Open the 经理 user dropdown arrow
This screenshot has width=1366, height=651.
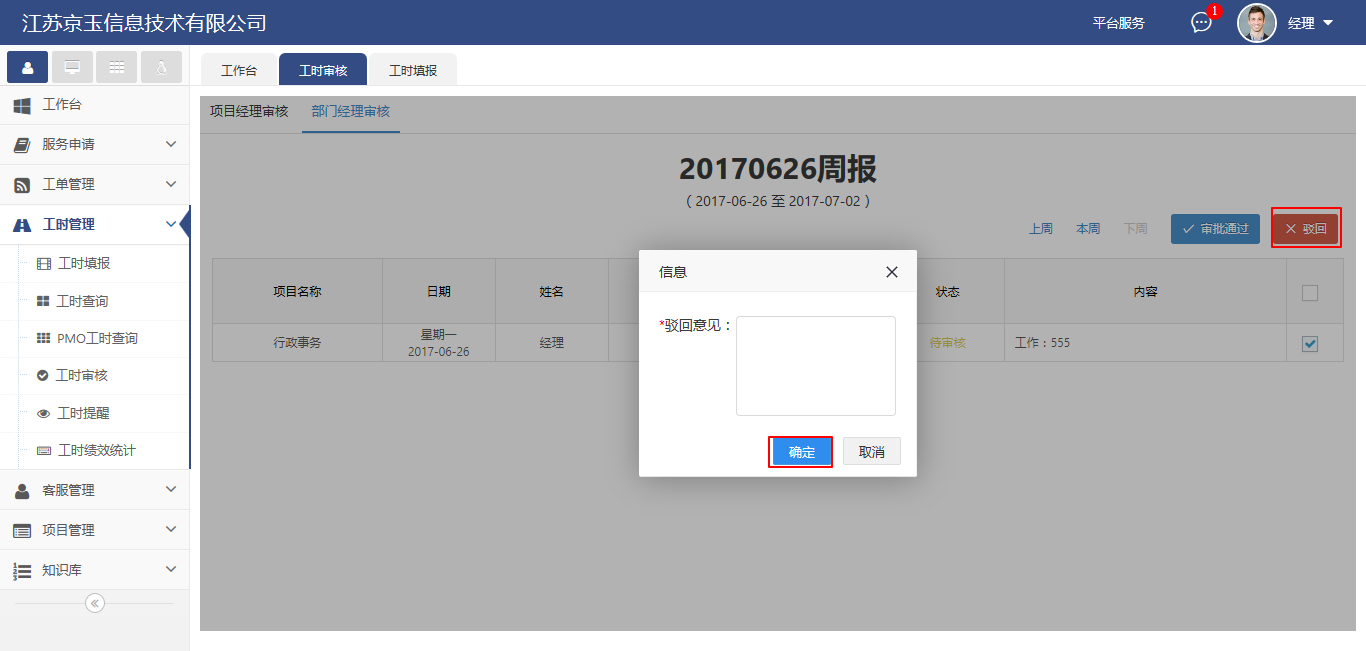pos(1328,23)
